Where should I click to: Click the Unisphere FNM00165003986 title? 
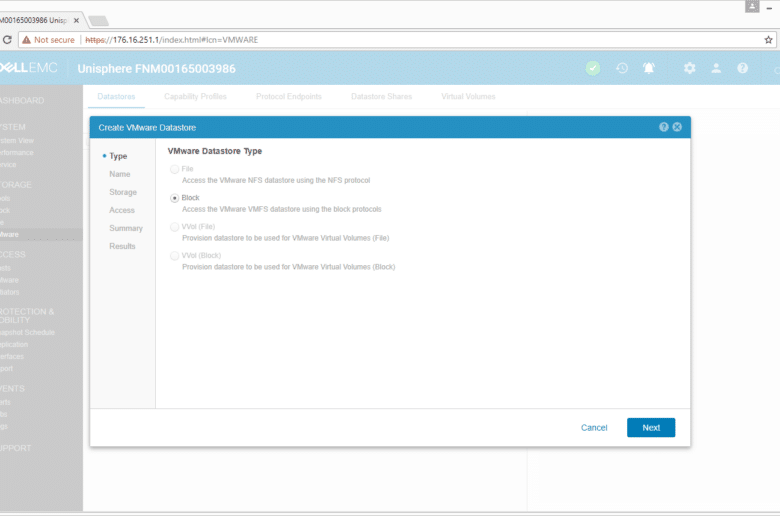[x=157, y=69]
